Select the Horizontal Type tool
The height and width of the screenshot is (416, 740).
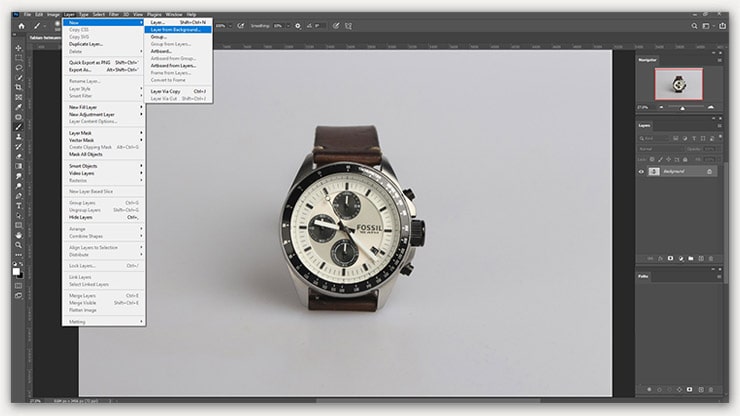click(x=19, y=206)
